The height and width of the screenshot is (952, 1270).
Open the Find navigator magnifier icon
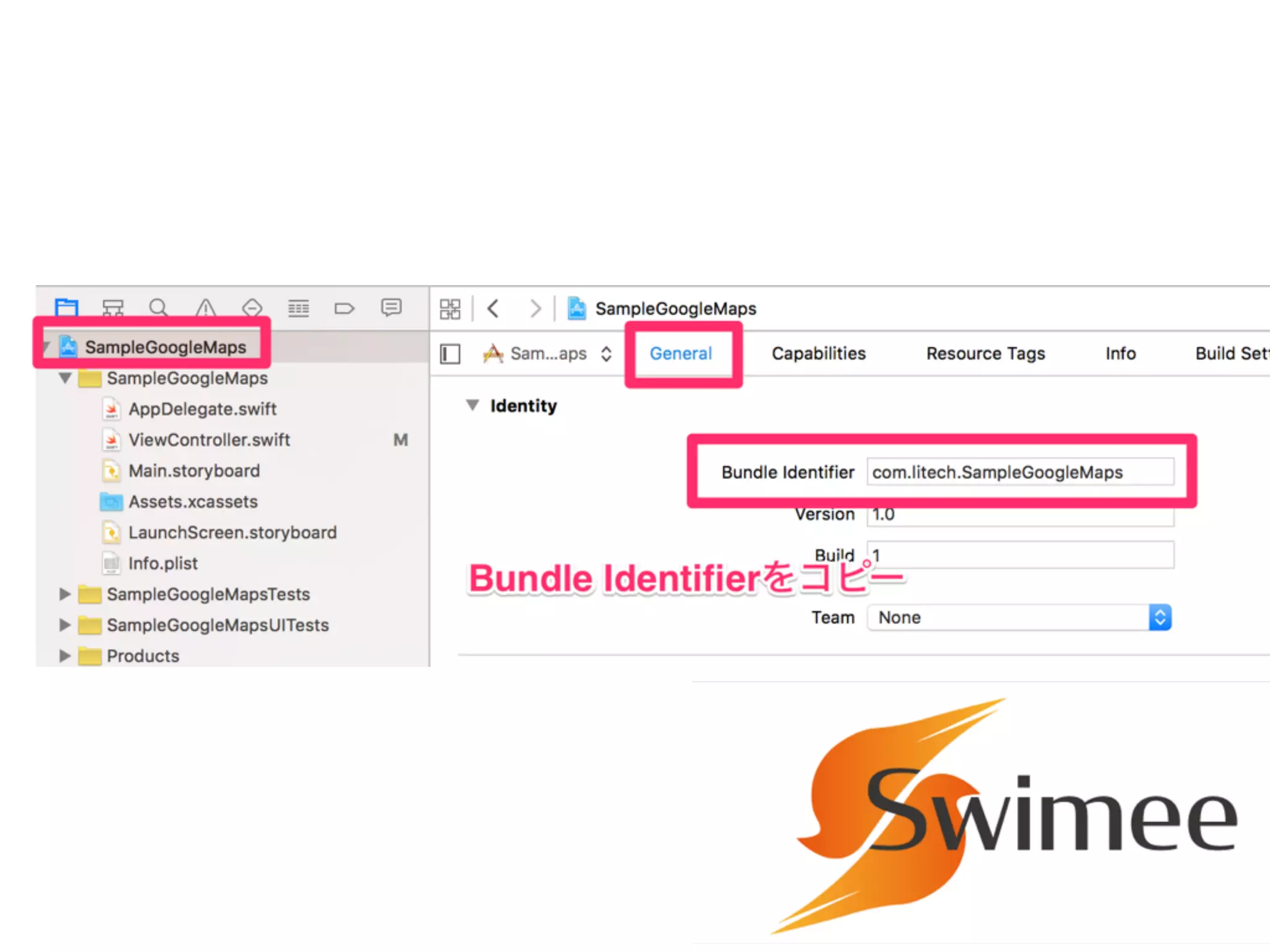(x=159, y=307)
